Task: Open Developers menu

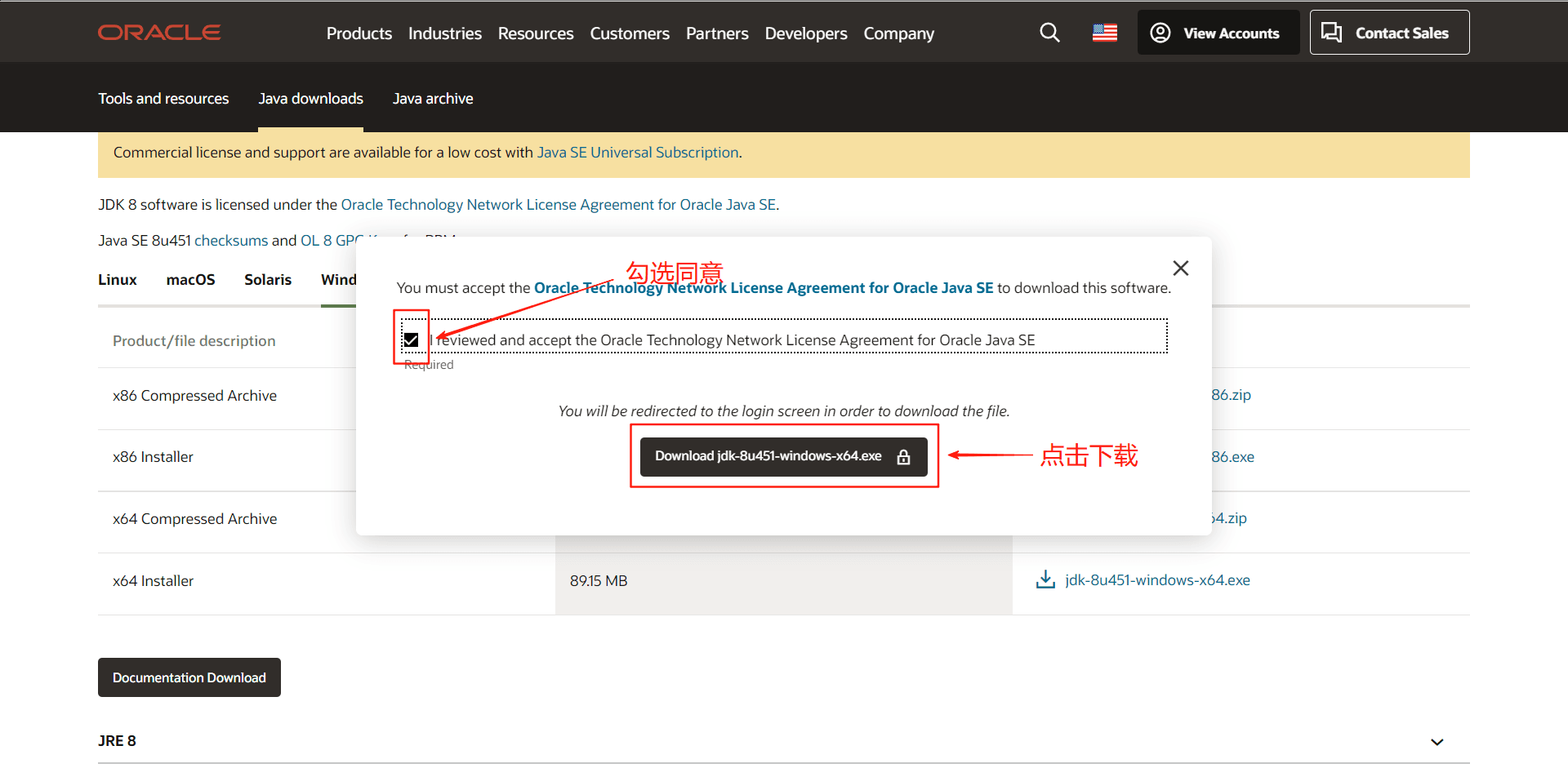Action: pyautogui.click(x=806, y=33)
